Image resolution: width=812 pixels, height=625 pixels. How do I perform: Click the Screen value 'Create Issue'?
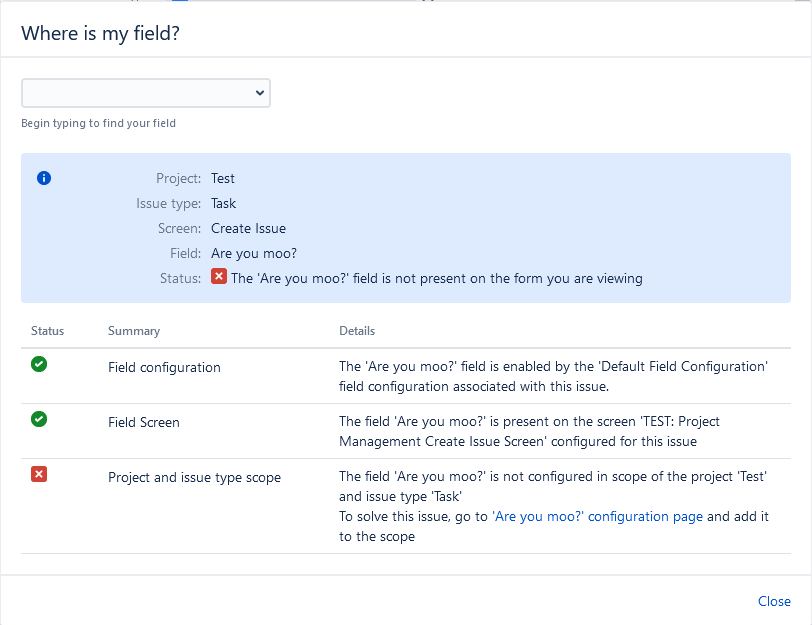[248, 228]
